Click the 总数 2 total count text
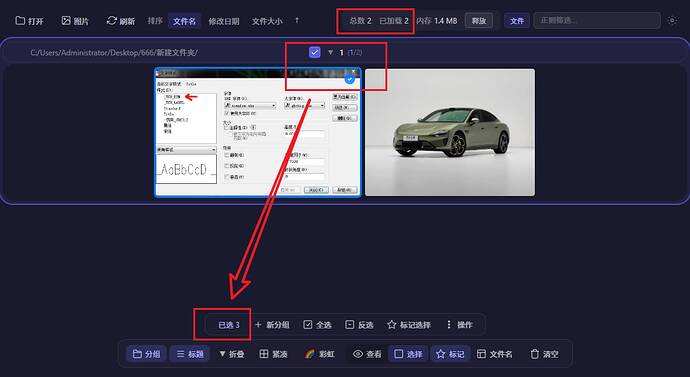 (360, 21)
